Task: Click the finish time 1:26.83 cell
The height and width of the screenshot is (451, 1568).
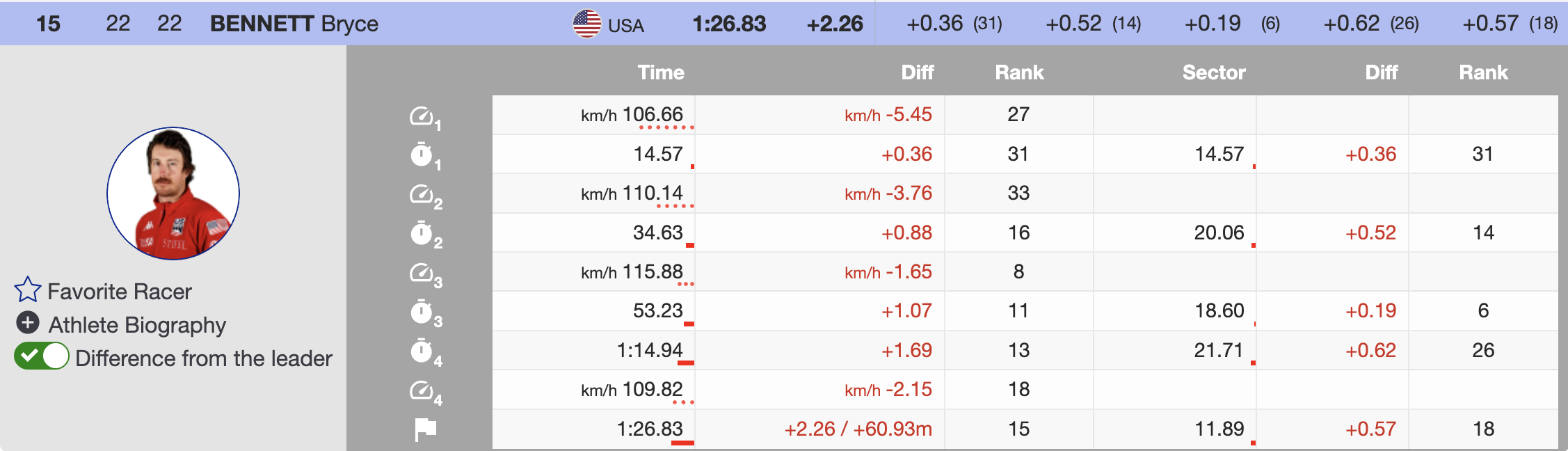Action: tap(649, 429)
